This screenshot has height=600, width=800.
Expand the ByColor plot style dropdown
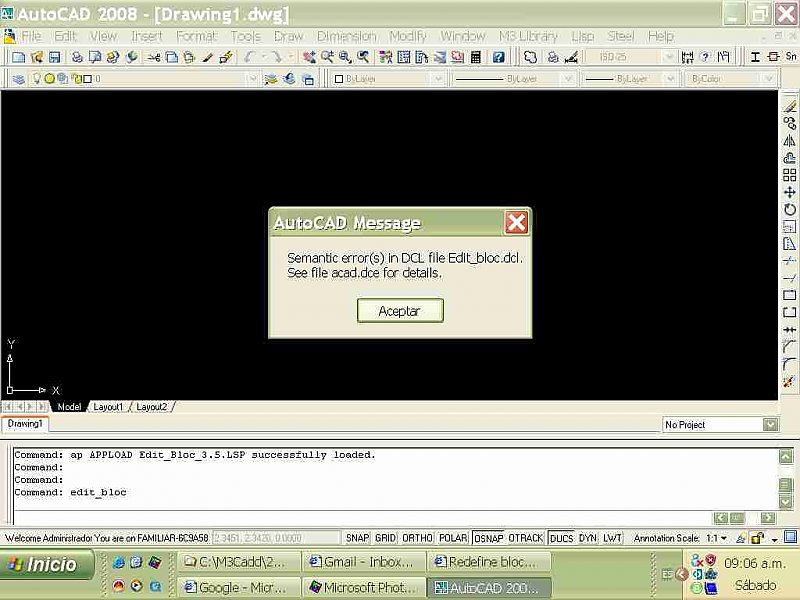769,79
